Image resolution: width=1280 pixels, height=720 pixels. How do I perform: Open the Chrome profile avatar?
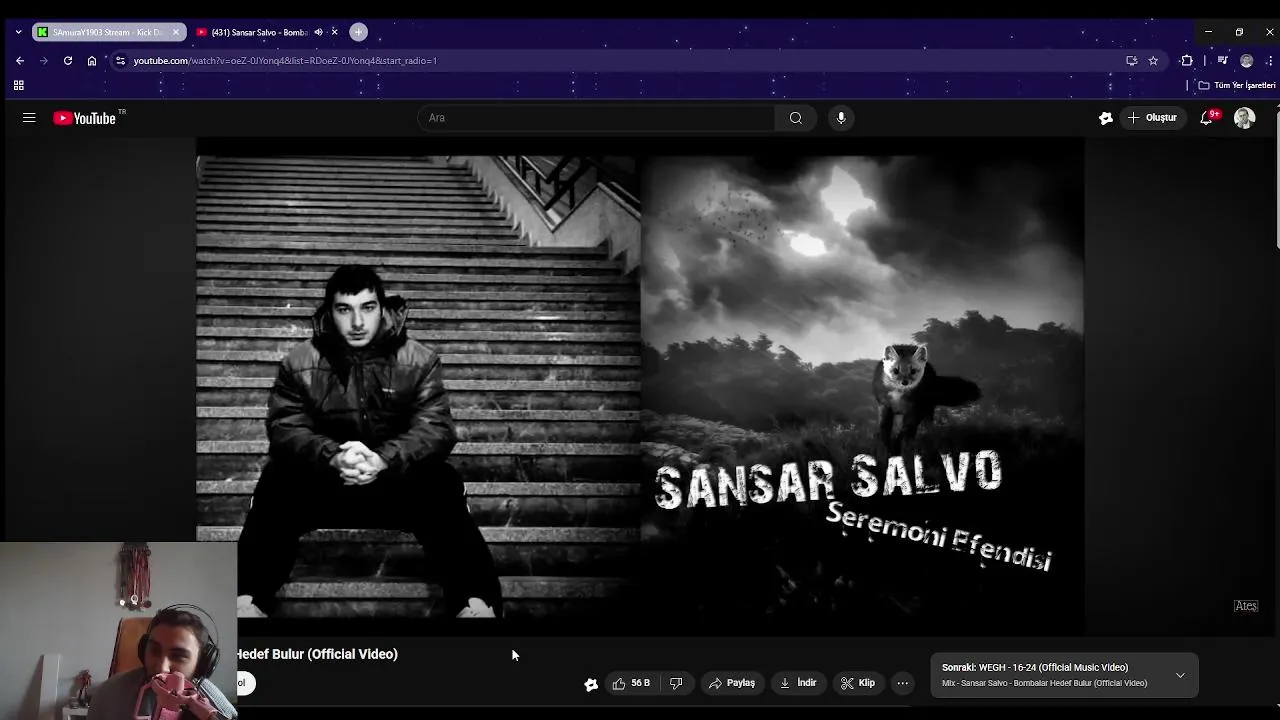coord(1246,61)
